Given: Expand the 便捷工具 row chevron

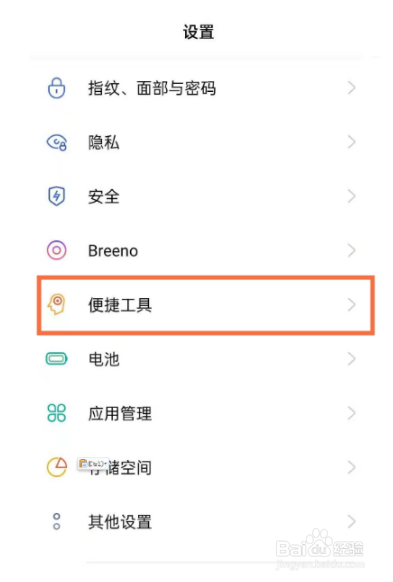Looking at the screenshot, I should [351, 305].
